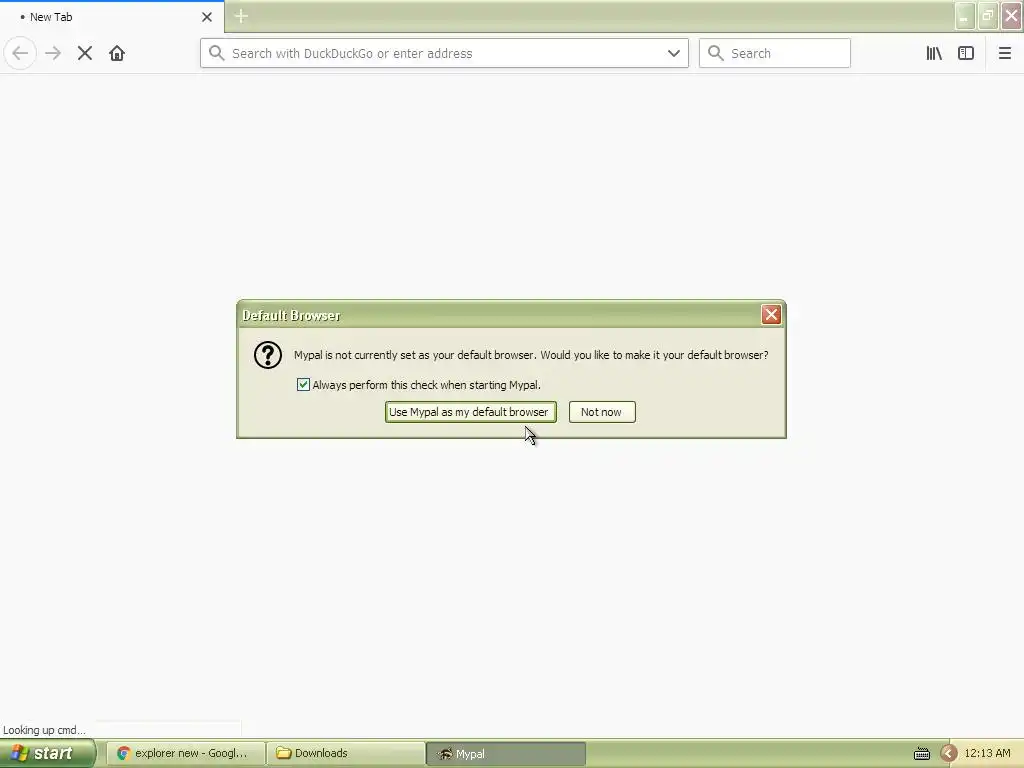Close the New Tab tab

tap(207, 17)
